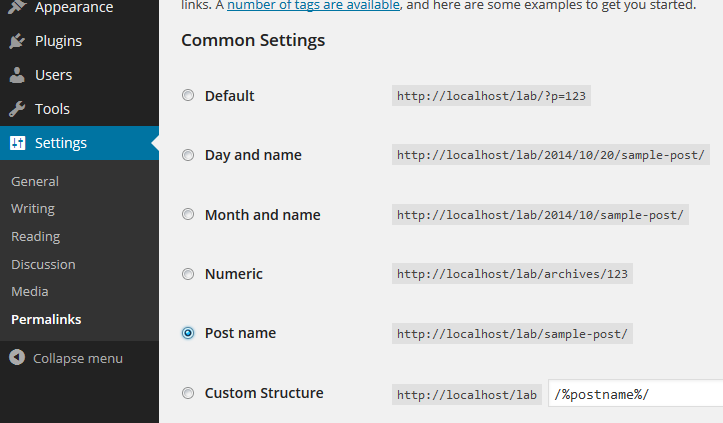The image size is (723, 423).
Task: Open the Media settings submenu item
Action: click(30, 292)
